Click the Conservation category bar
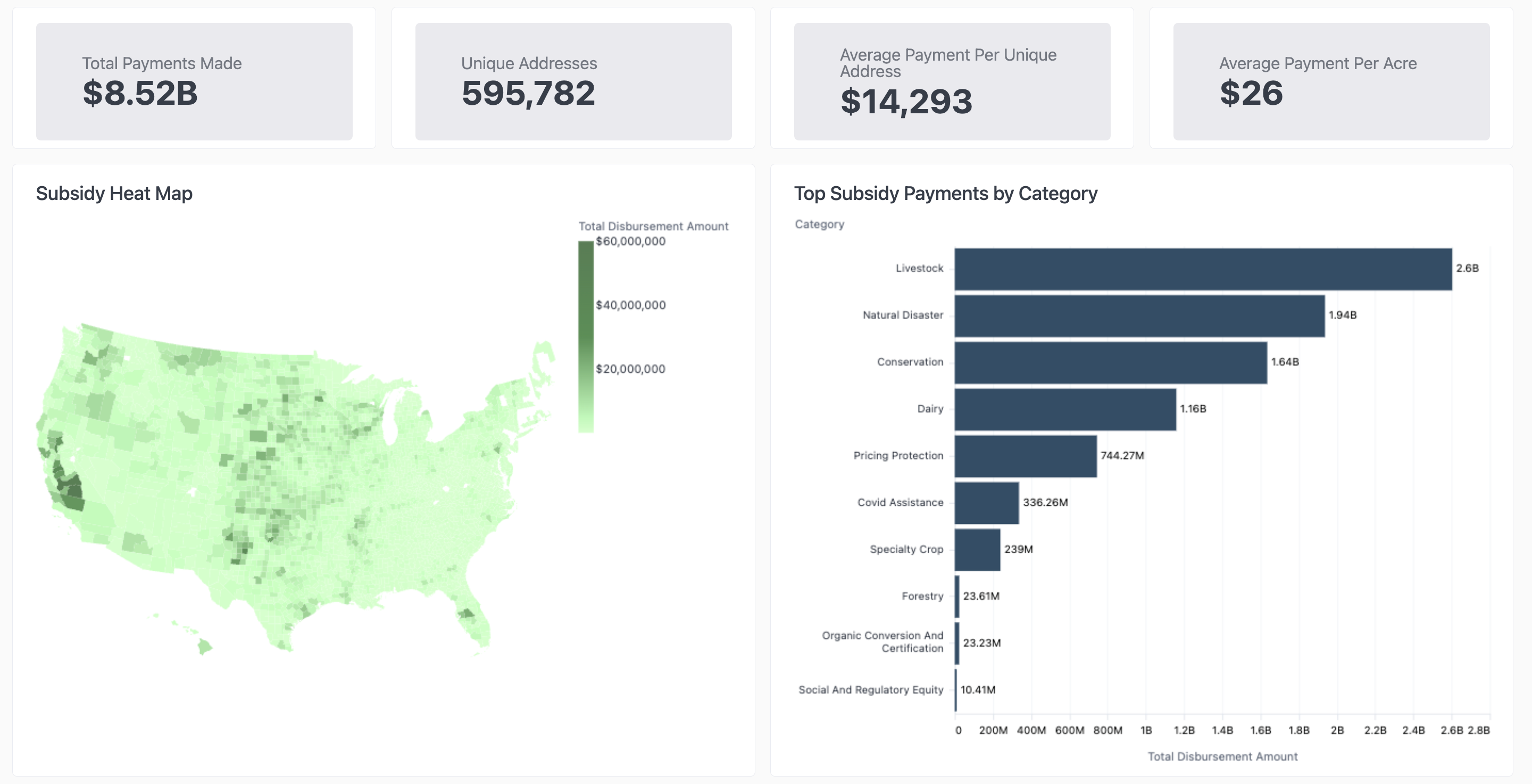The width and height of the screenshot is (1532, 784). [x=1111, y=362]
